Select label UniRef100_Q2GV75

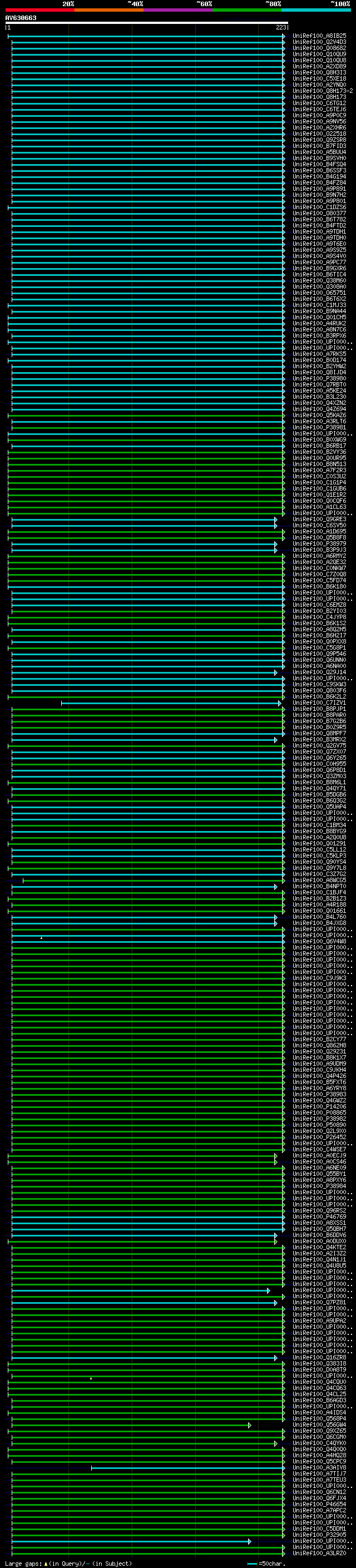pos(319,746)
